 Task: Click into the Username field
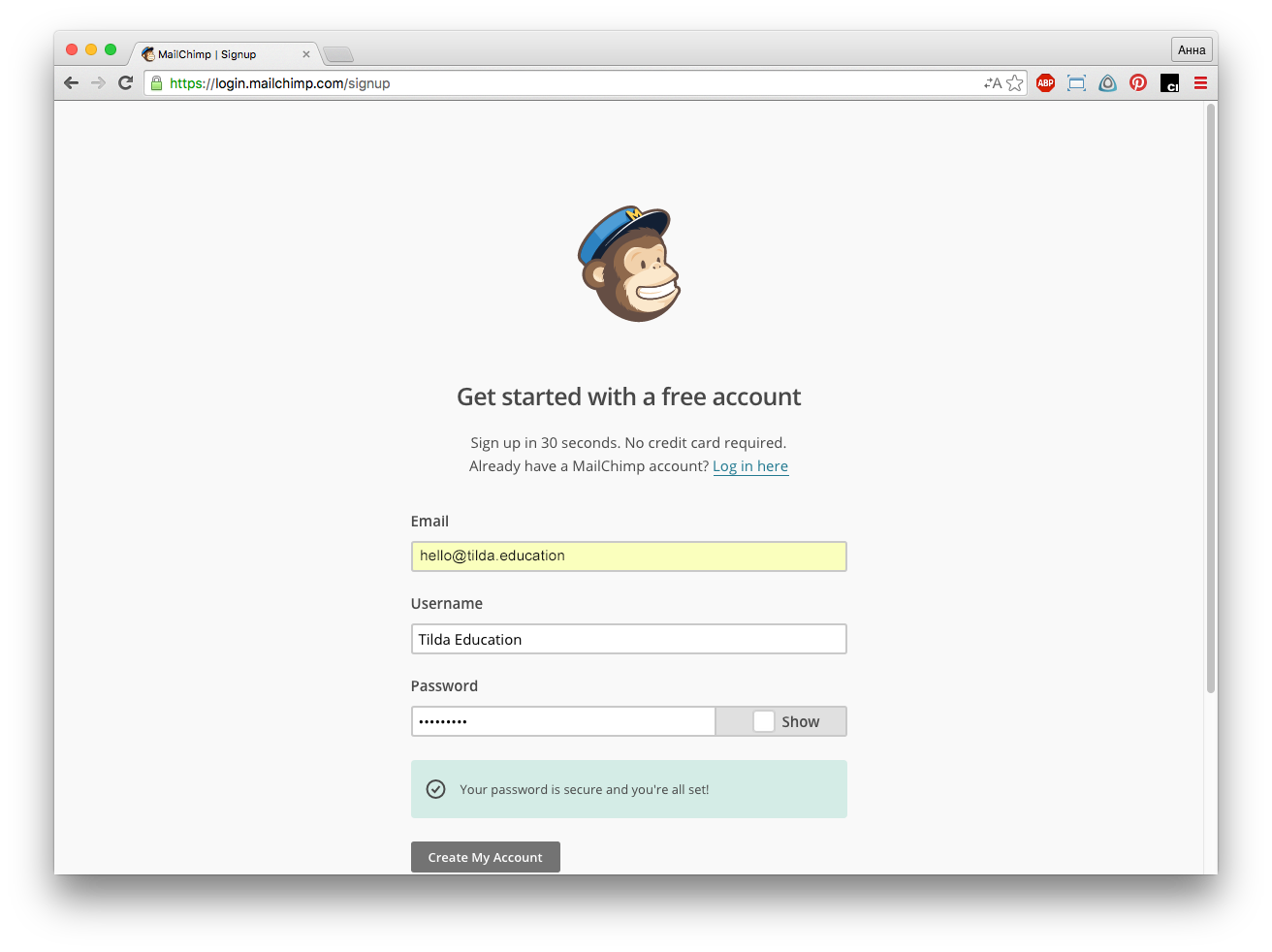pyautogui.click(x=628, y=640)
